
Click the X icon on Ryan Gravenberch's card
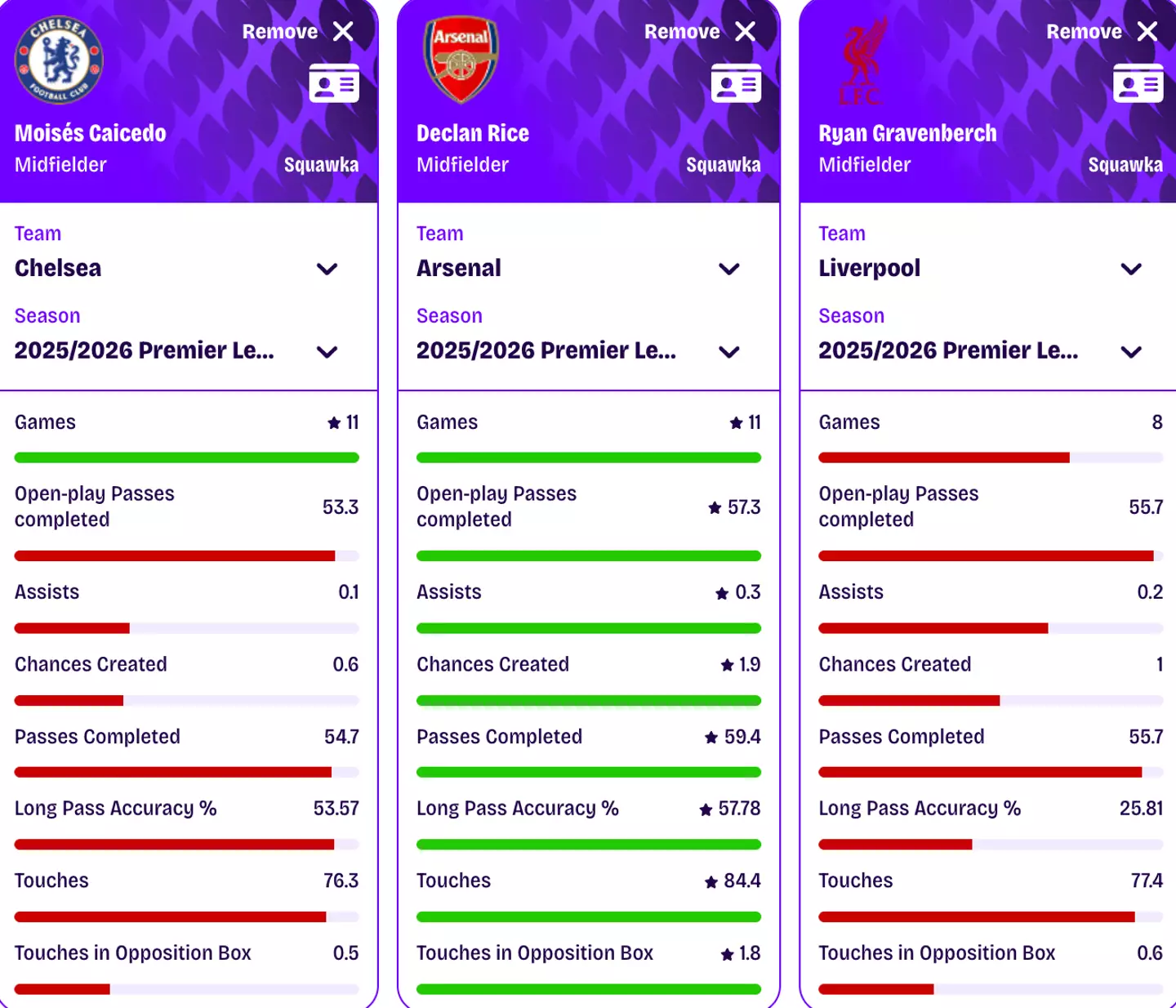tap(1147, 32)
